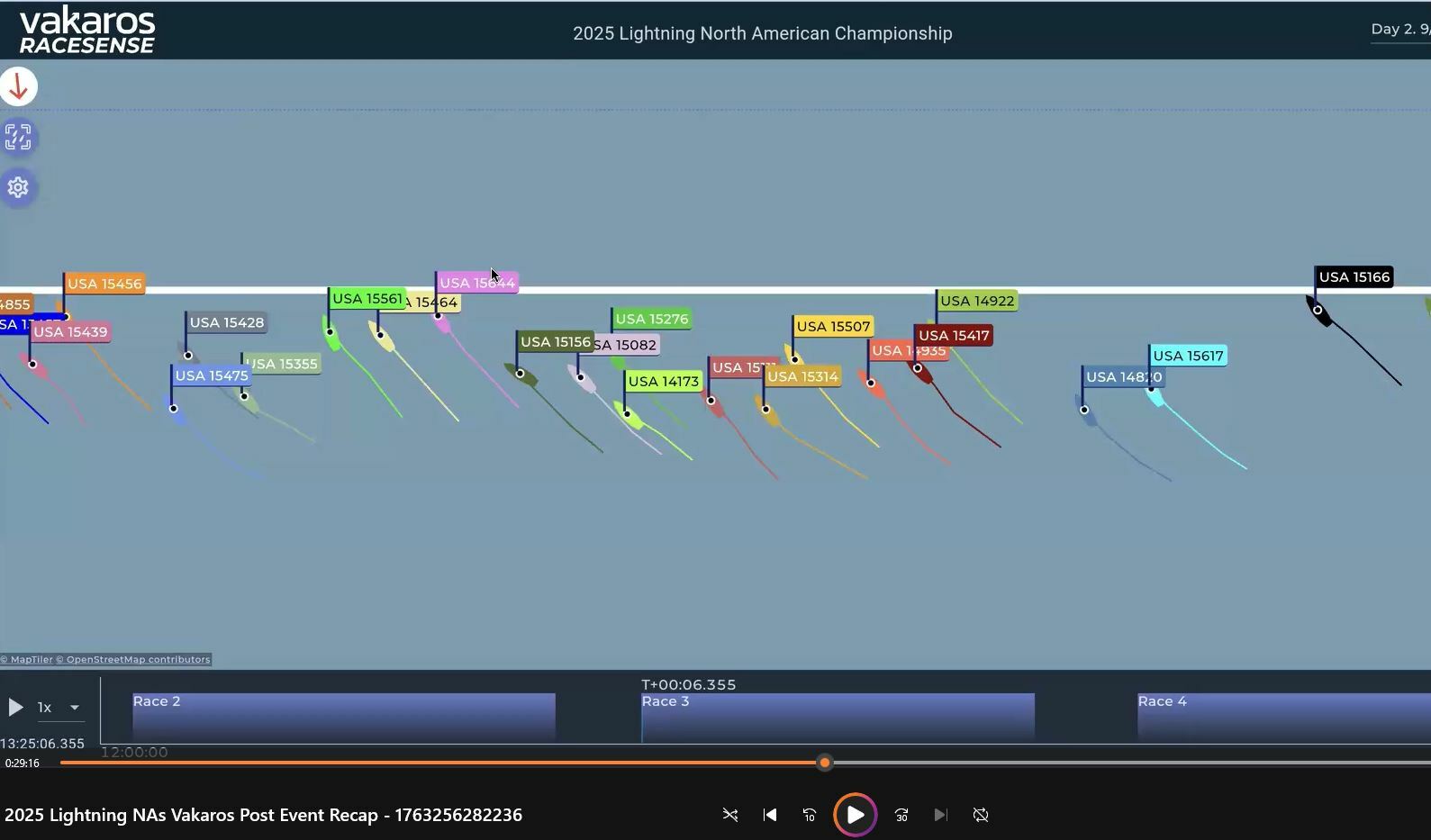Click the fit-fleet-to-view frame icon
This screenshot has width=1431, height=840.
pos(18,138)
